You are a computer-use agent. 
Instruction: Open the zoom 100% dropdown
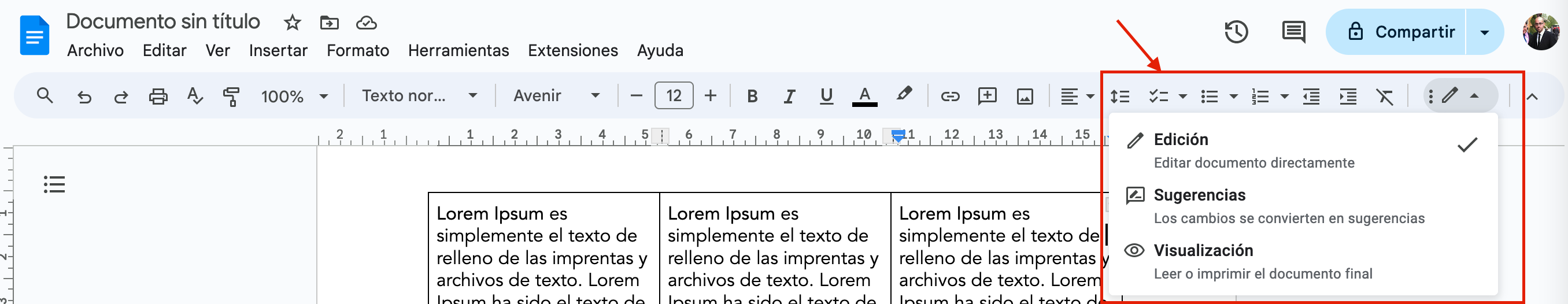click(x=294, y=96)
